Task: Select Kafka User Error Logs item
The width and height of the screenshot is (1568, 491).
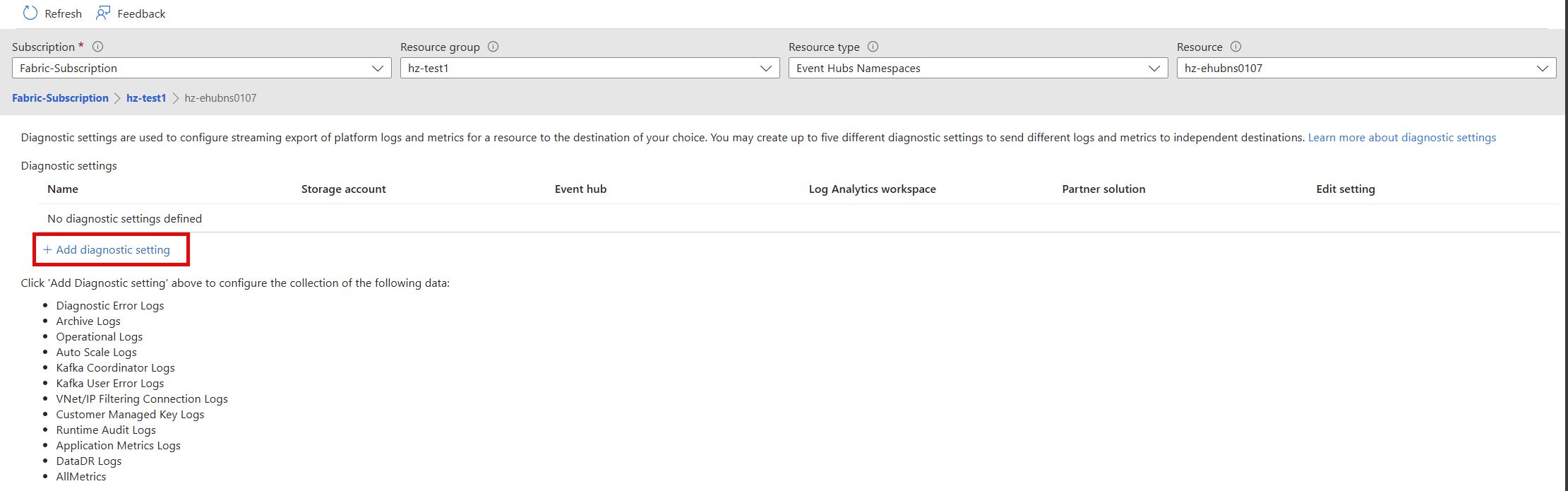Action: (x=110, y=384)
